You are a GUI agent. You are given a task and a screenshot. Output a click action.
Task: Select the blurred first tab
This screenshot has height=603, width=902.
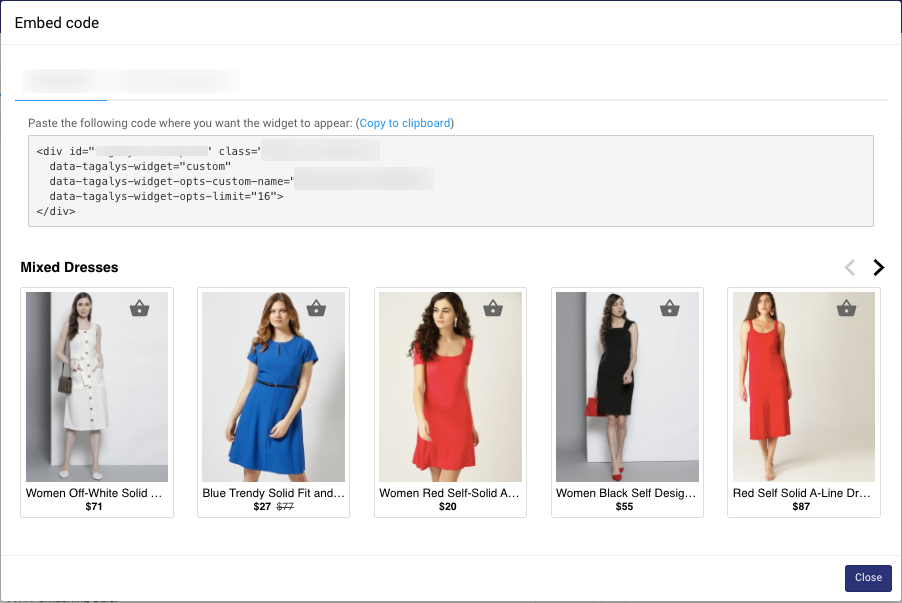[61, 82]
